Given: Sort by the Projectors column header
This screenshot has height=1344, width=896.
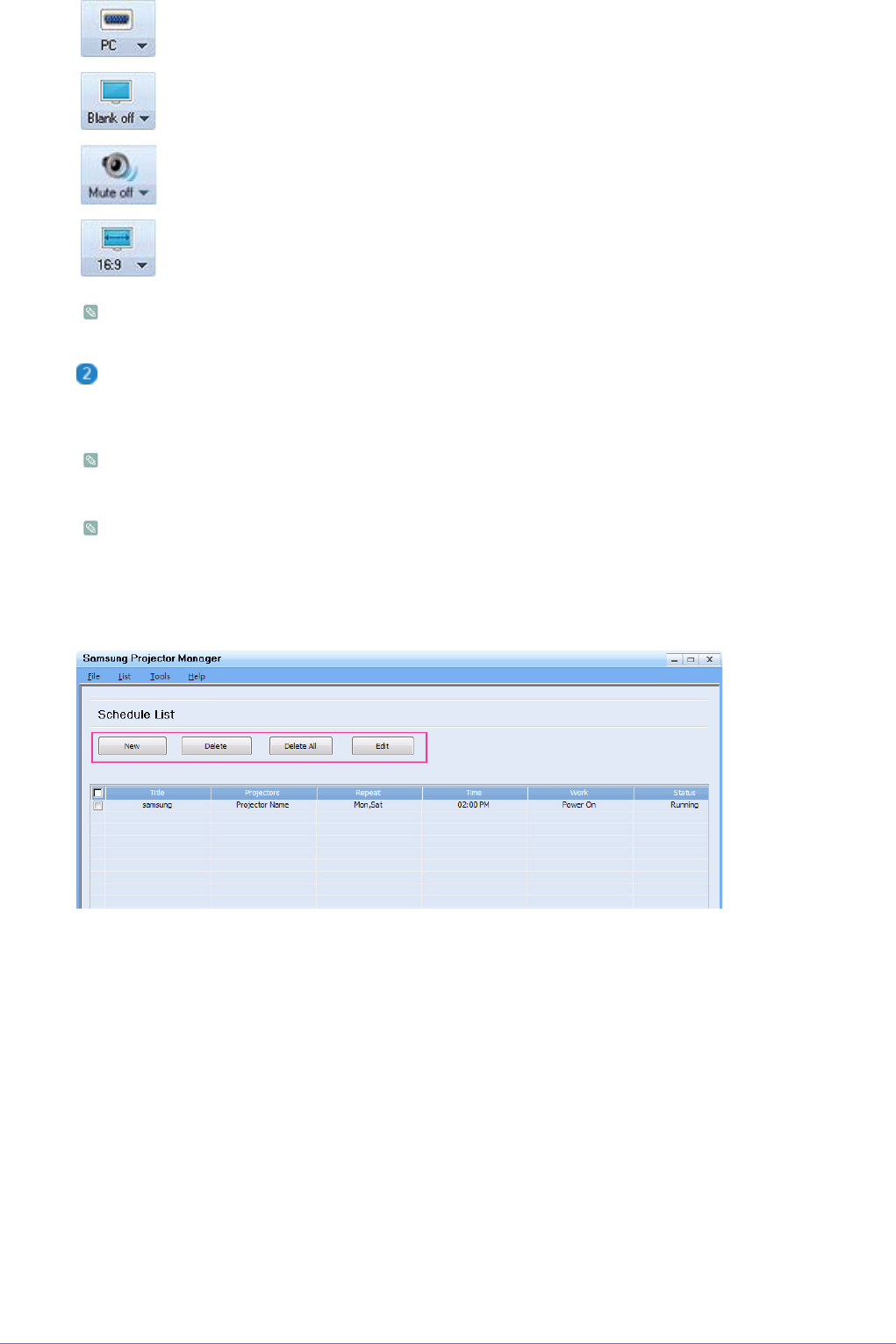Looking at the screenshot, I should tap(263, 793).
